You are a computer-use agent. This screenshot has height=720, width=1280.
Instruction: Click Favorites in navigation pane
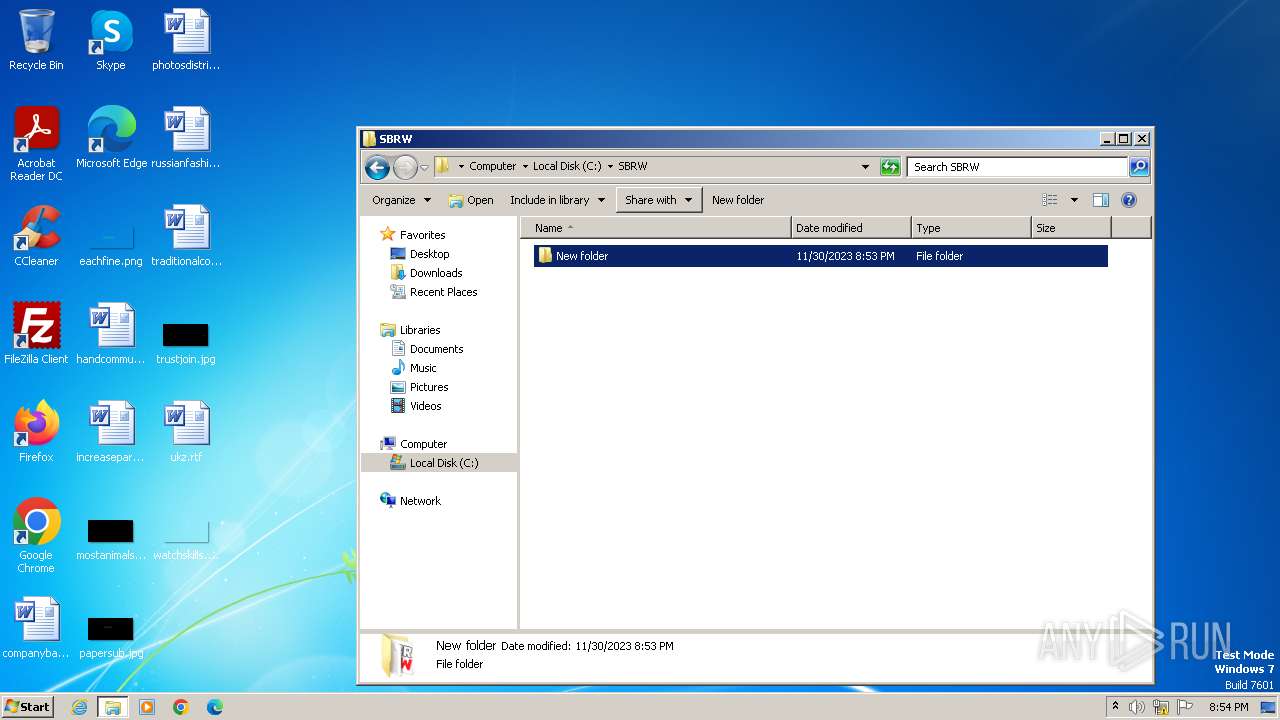pyautogui.click(x=422, y=235)
